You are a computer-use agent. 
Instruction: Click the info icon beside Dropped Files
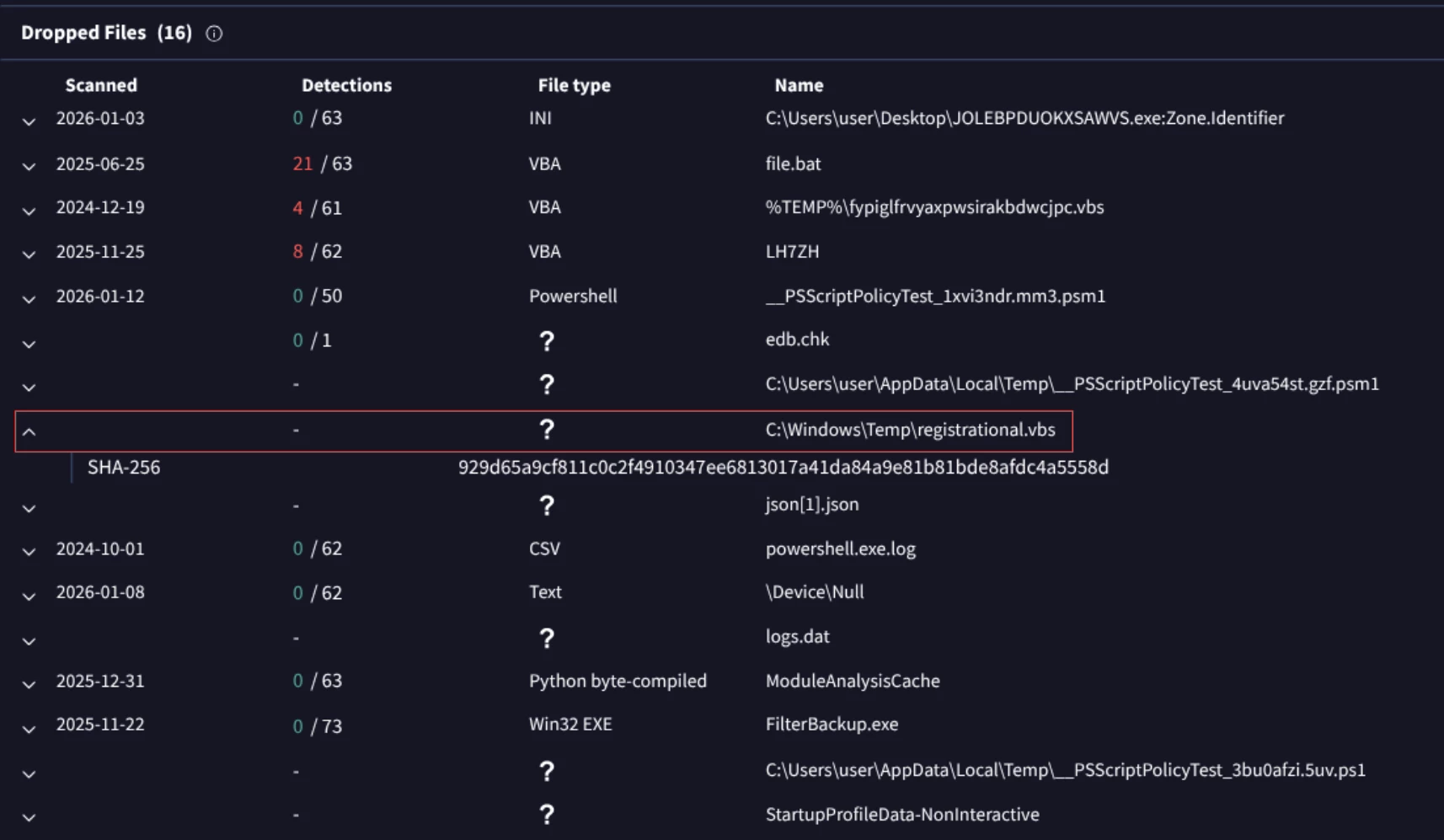(214, 34)
